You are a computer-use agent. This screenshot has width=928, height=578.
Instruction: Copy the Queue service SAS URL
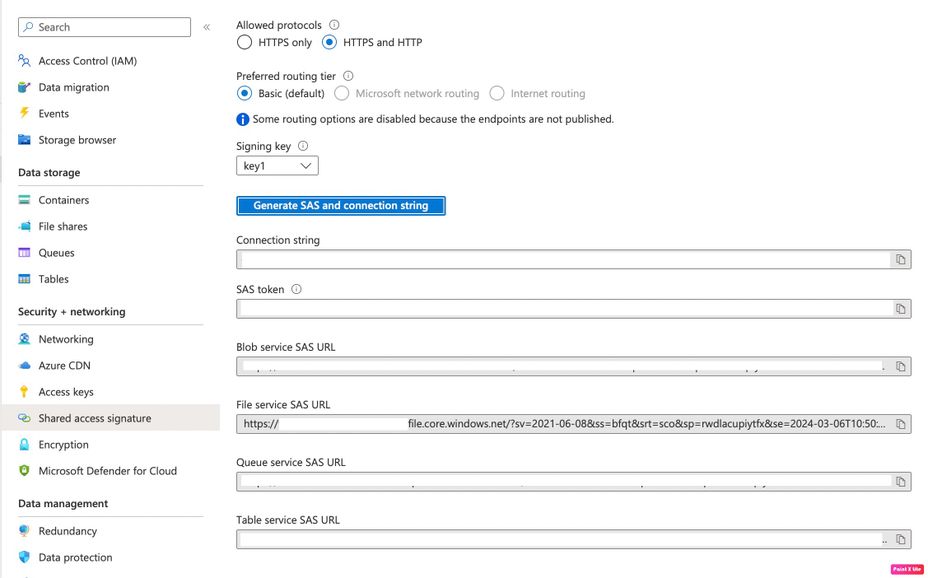pyautogui.click(x=900, y=482)
